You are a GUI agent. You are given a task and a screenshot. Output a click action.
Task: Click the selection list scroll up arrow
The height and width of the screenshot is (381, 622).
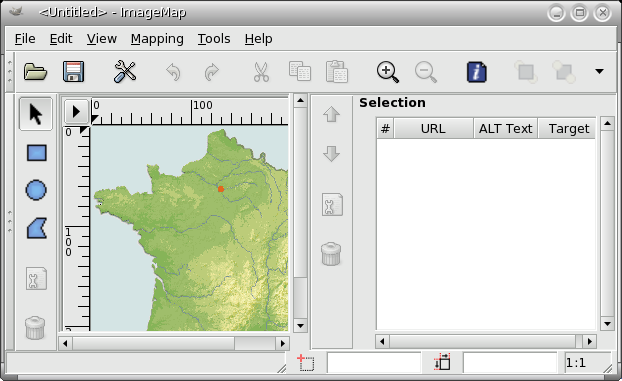coord(607,123)
